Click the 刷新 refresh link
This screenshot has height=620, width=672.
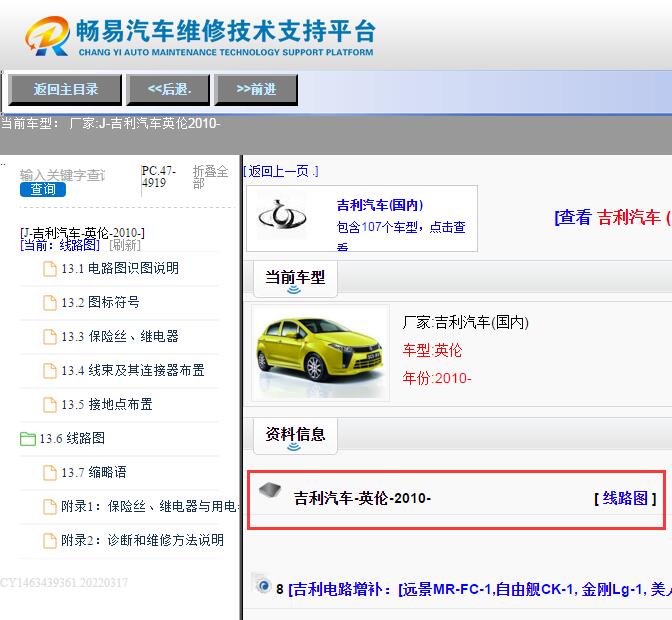125,245
